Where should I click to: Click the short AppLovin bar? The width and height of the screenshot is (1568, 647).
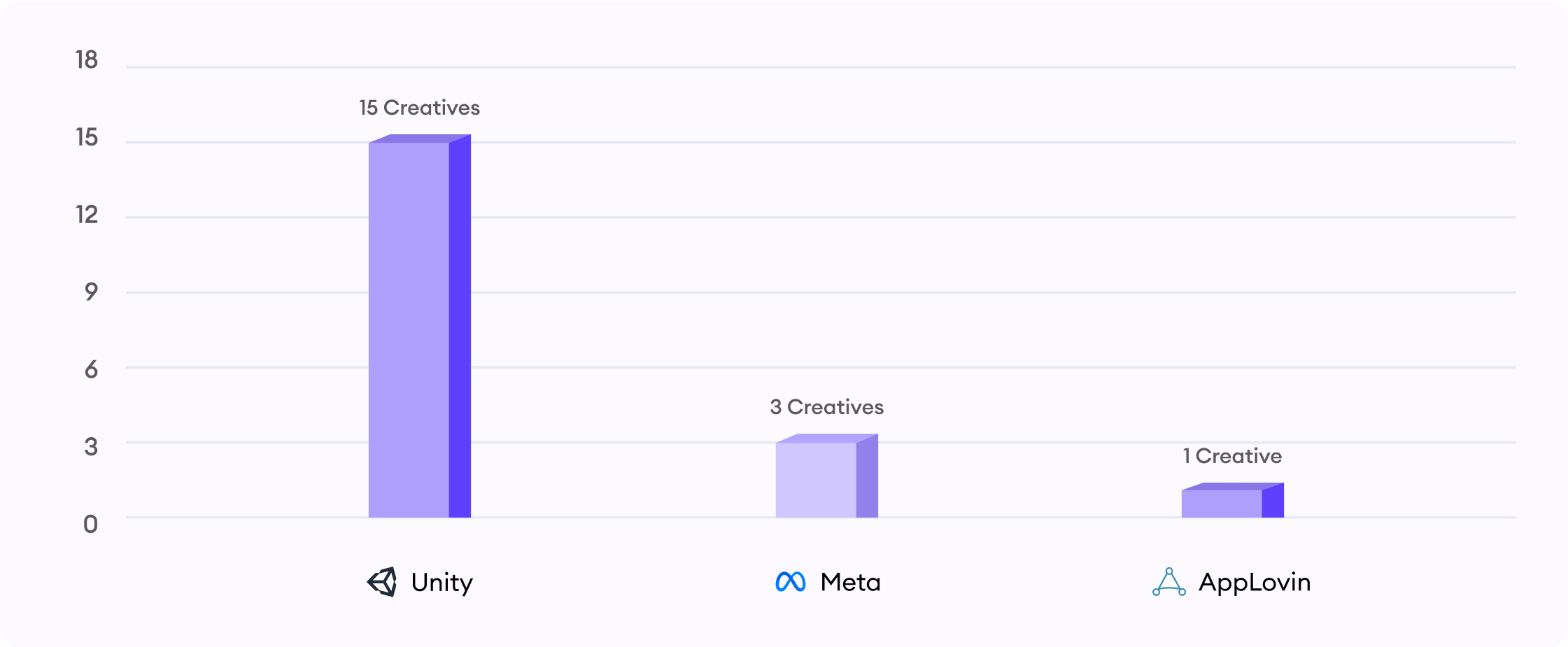tap(1233, 500)
